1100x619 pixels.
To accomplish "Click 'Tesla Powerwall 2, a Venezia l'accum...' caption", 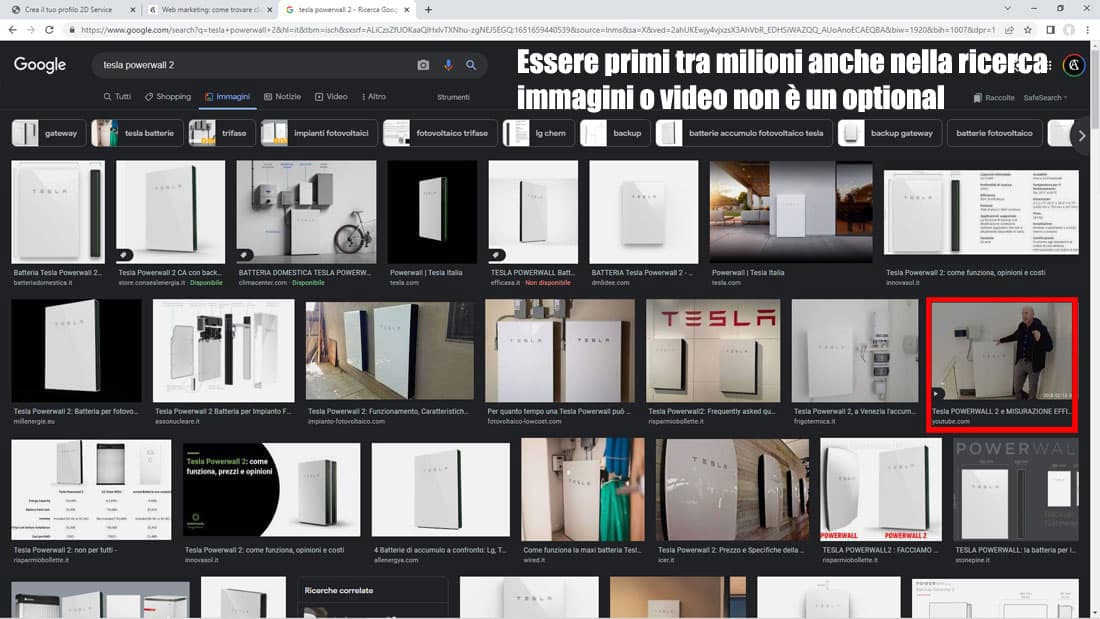I will click(x=854, y=411).
